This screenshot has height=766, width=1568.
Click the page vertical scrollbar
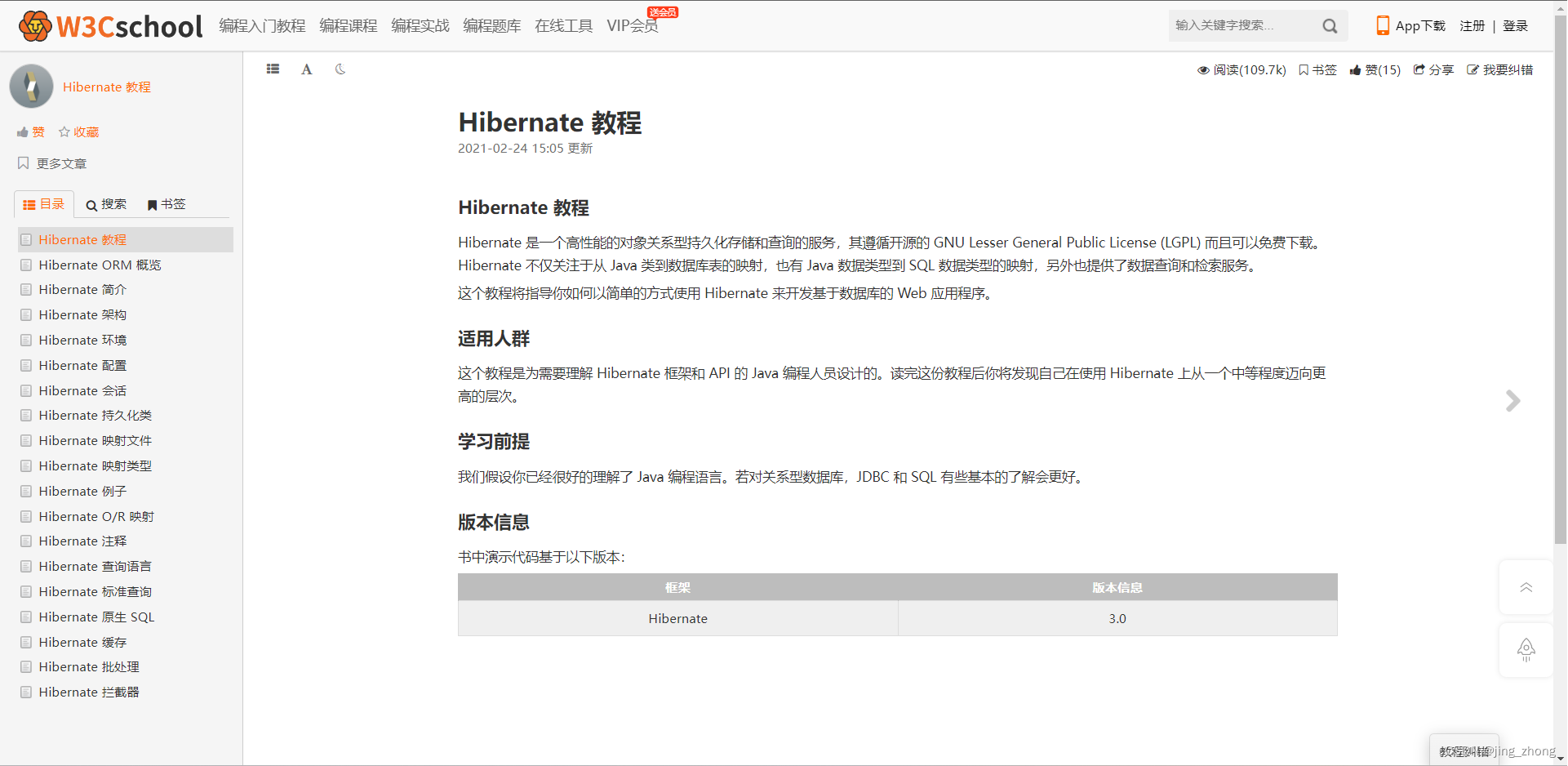(x=1561, y=278)
